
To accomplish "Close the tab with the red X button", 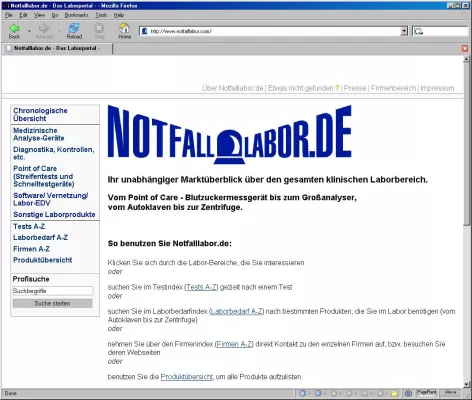I will click(465, 49).
